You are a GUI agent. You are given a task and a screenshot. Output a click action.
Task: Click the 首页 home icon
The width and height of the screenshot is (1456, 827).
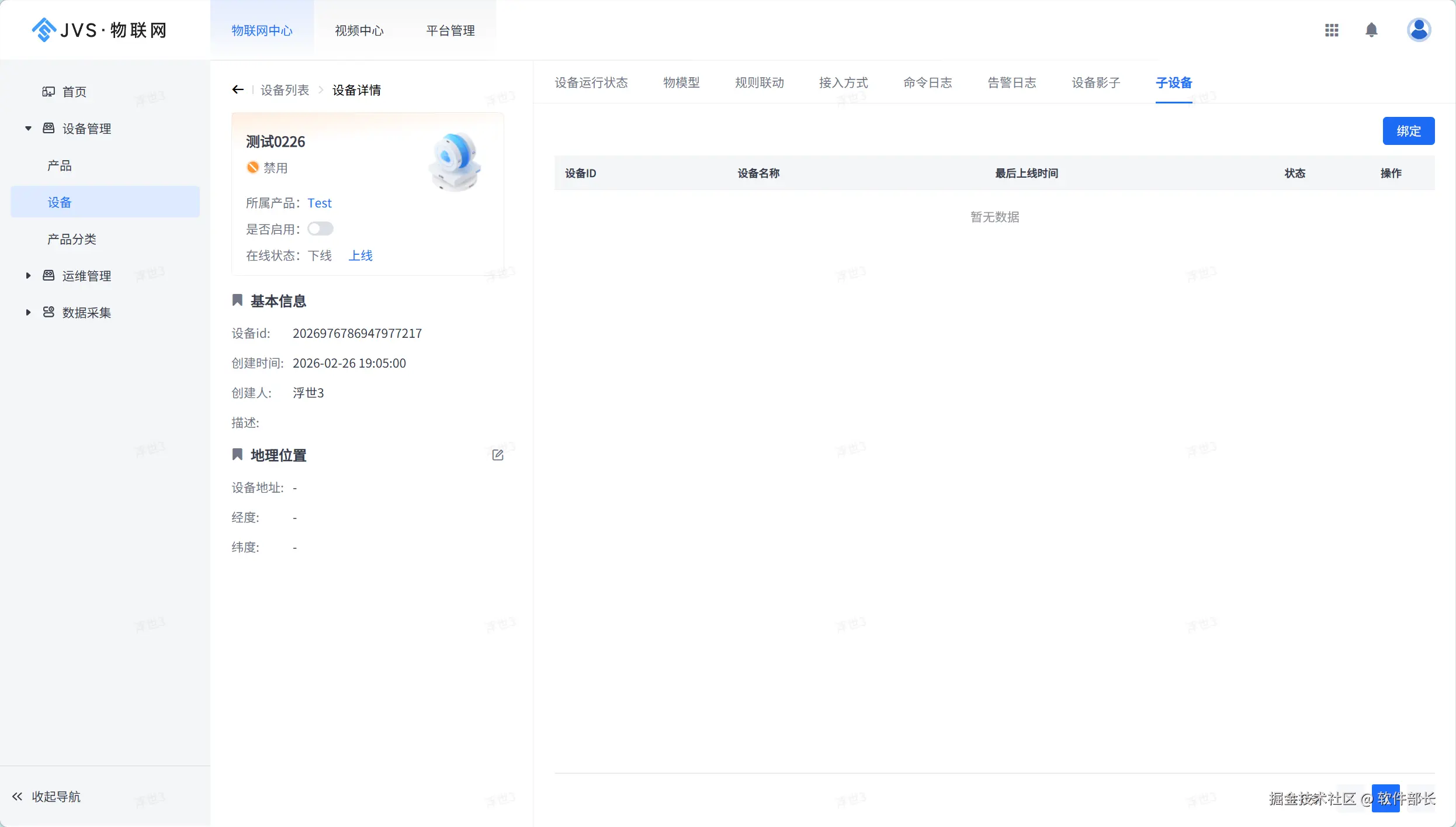pos(48,92)
